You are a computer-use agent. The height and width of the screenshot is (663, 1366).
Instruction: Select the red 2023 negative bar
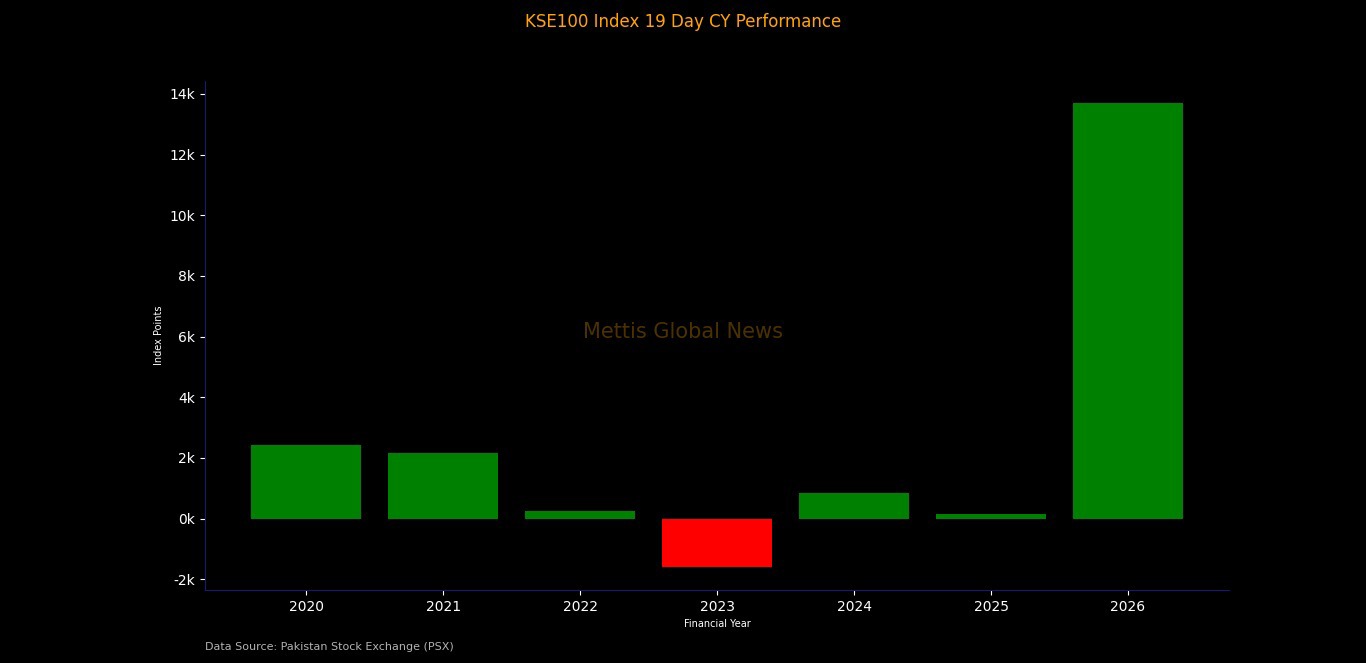(x=716, y=543)
